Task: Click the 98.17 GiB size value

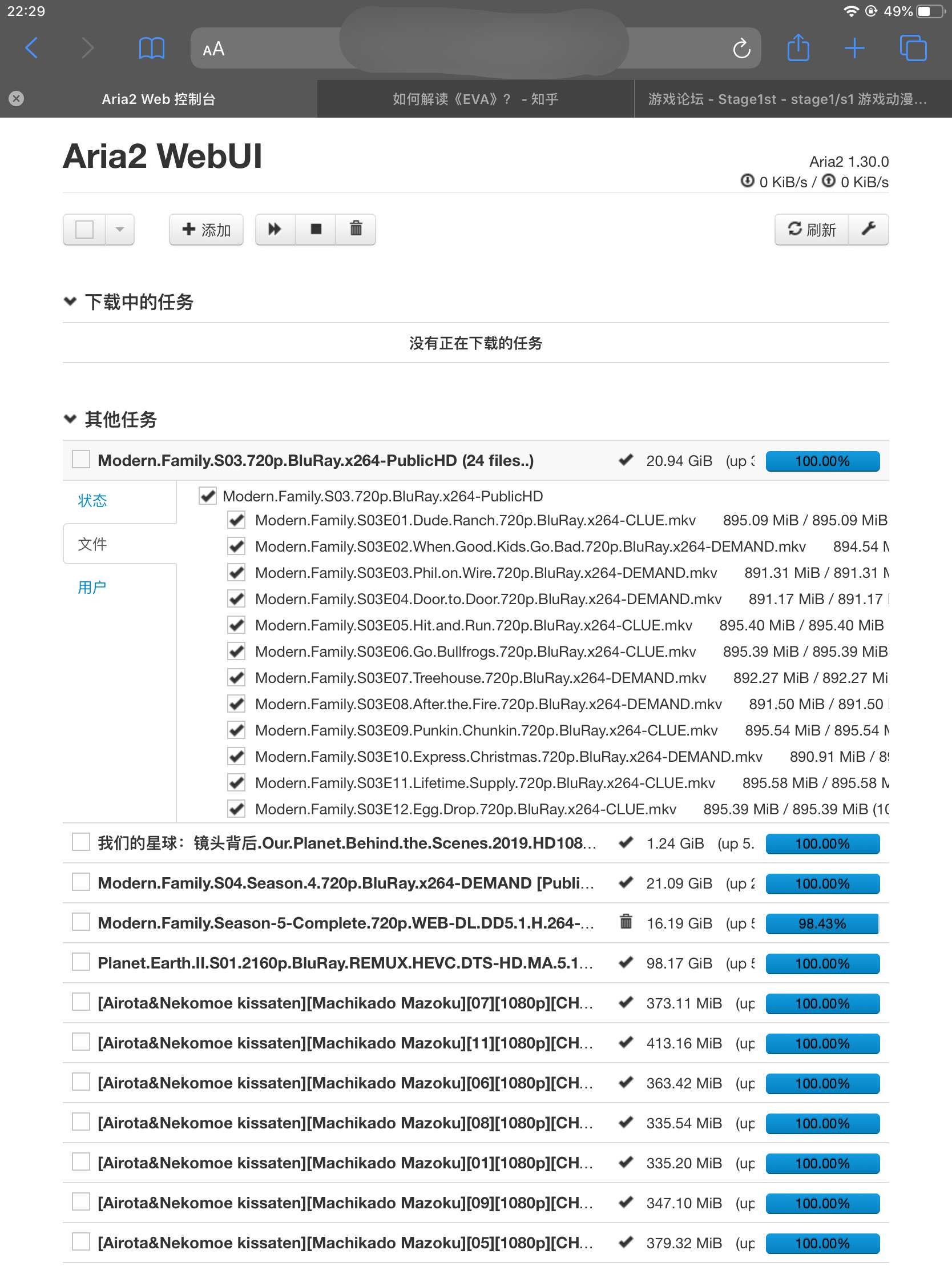Action: click(679, 963)
